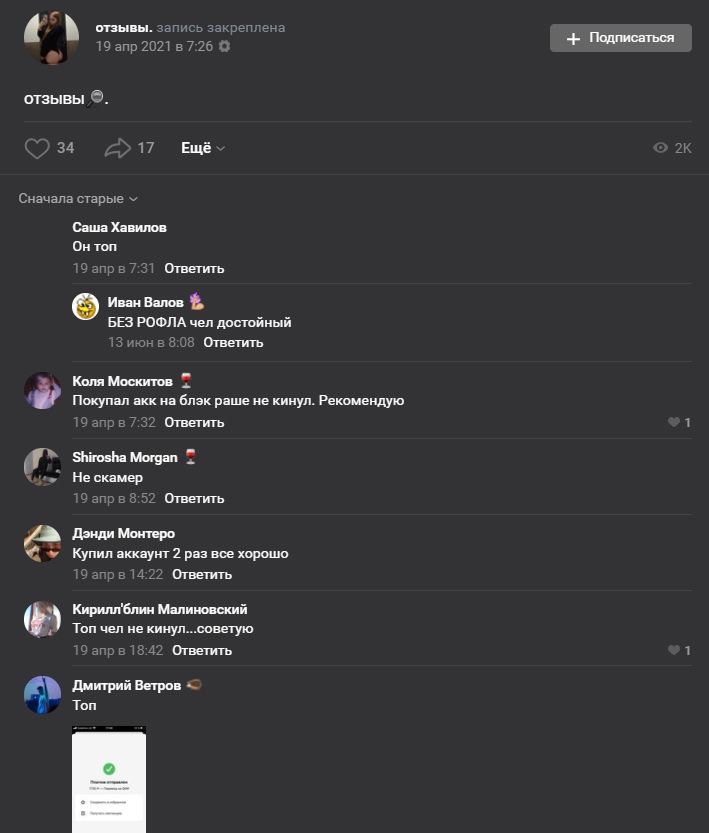709x833 pixels.
Task: Open Иван Валов's smiley avatar
Action: click(86, 307)
